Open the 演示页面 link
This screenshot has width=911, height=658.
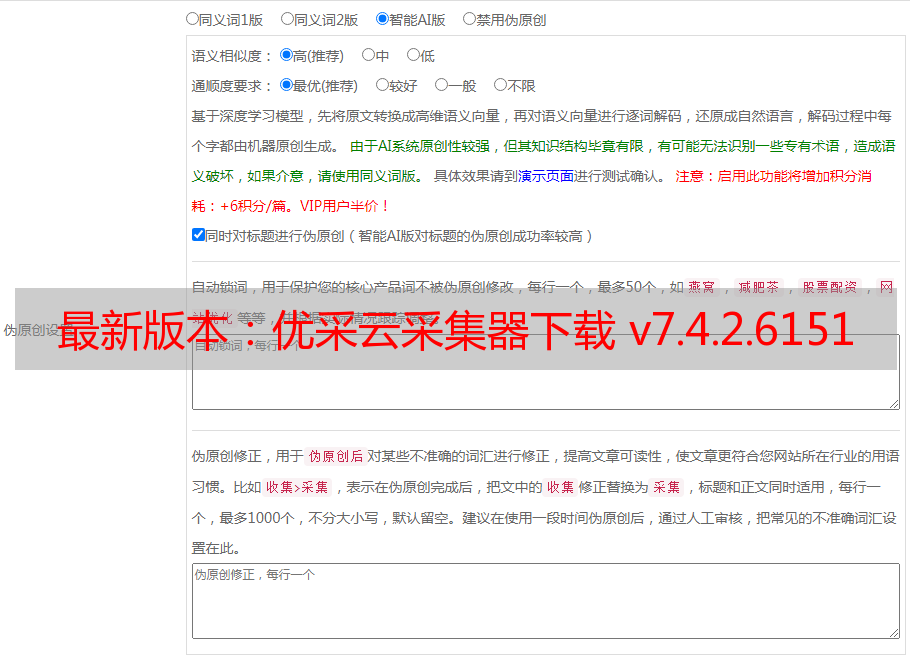[545, 176]
